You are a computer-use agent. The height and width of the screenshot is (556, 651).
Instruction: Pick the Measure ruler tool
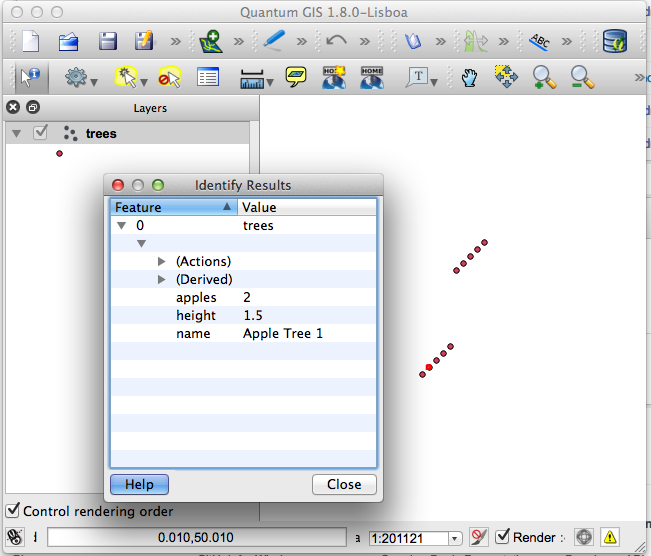(x=252, y=78)
